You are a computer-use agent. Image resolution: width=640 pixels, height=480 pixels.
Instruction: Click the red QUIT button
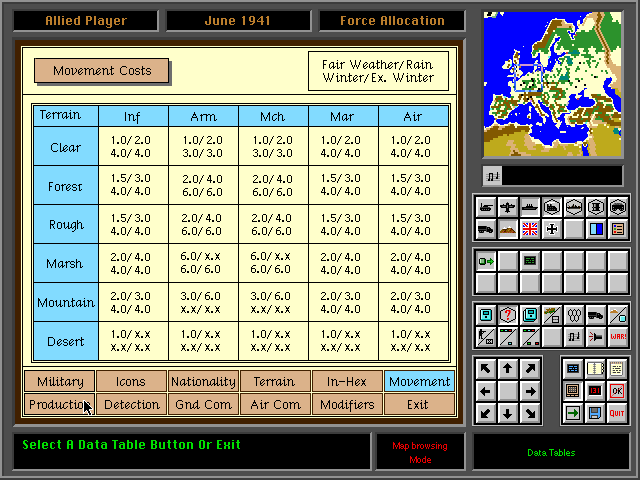coord(617,413)
